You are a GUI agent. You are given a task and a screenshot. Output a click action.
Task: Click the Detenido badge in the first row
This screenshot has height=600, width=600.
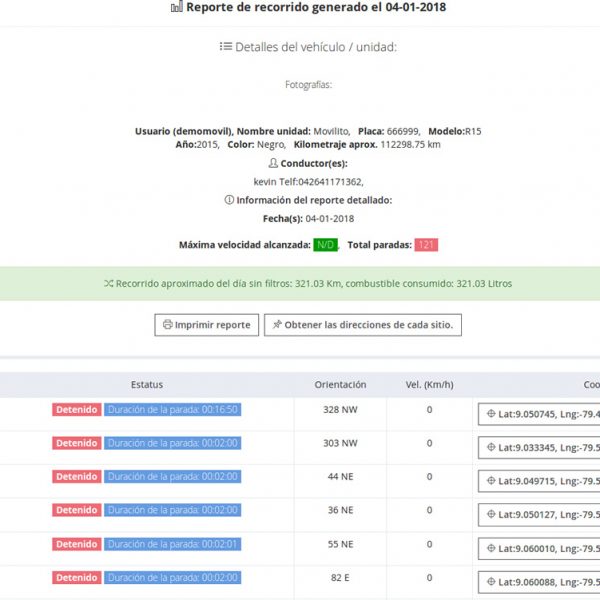pos(77,409)
